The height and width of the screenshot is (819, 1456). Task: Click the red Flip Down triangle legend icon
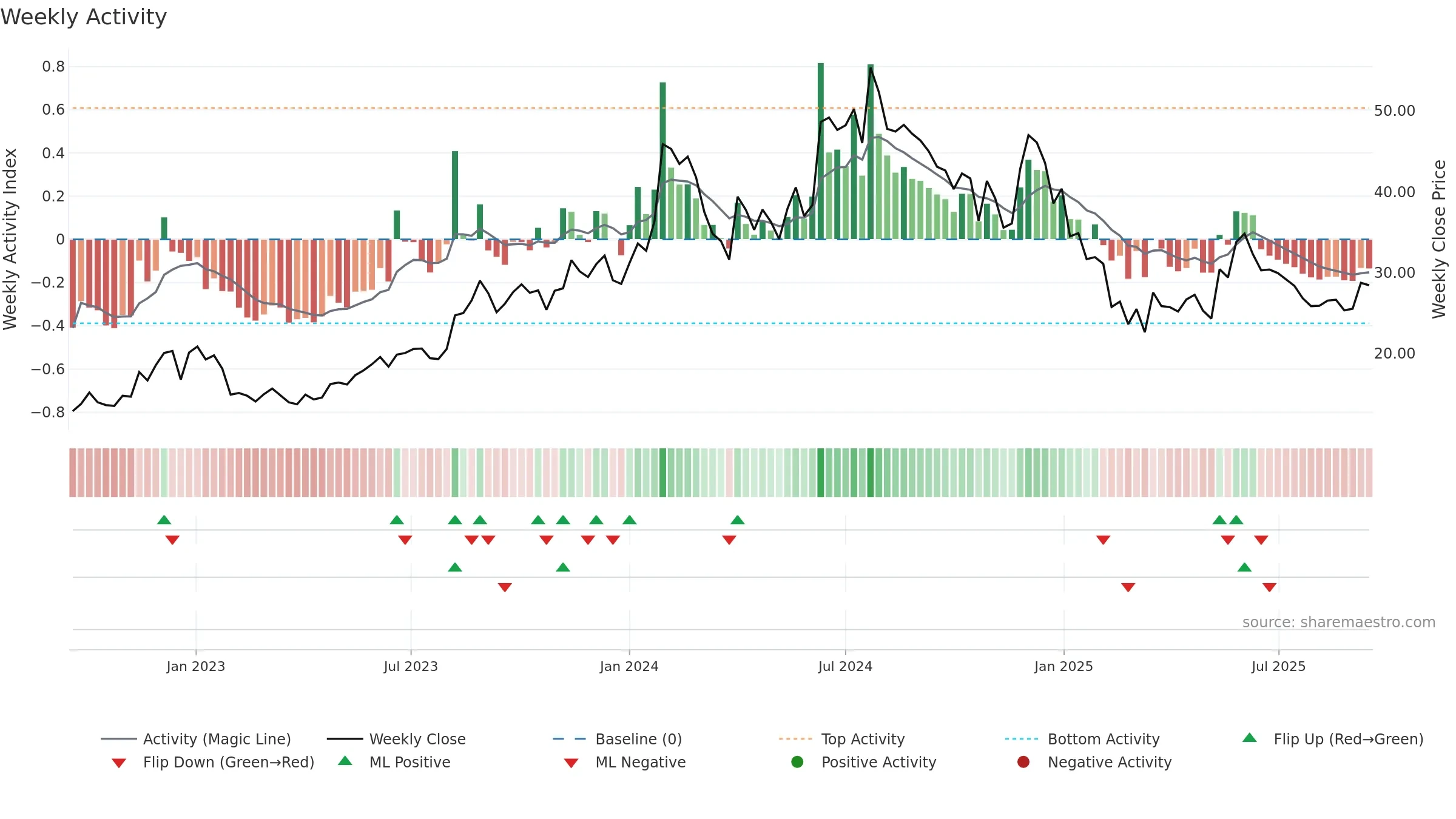click(119, 763)
